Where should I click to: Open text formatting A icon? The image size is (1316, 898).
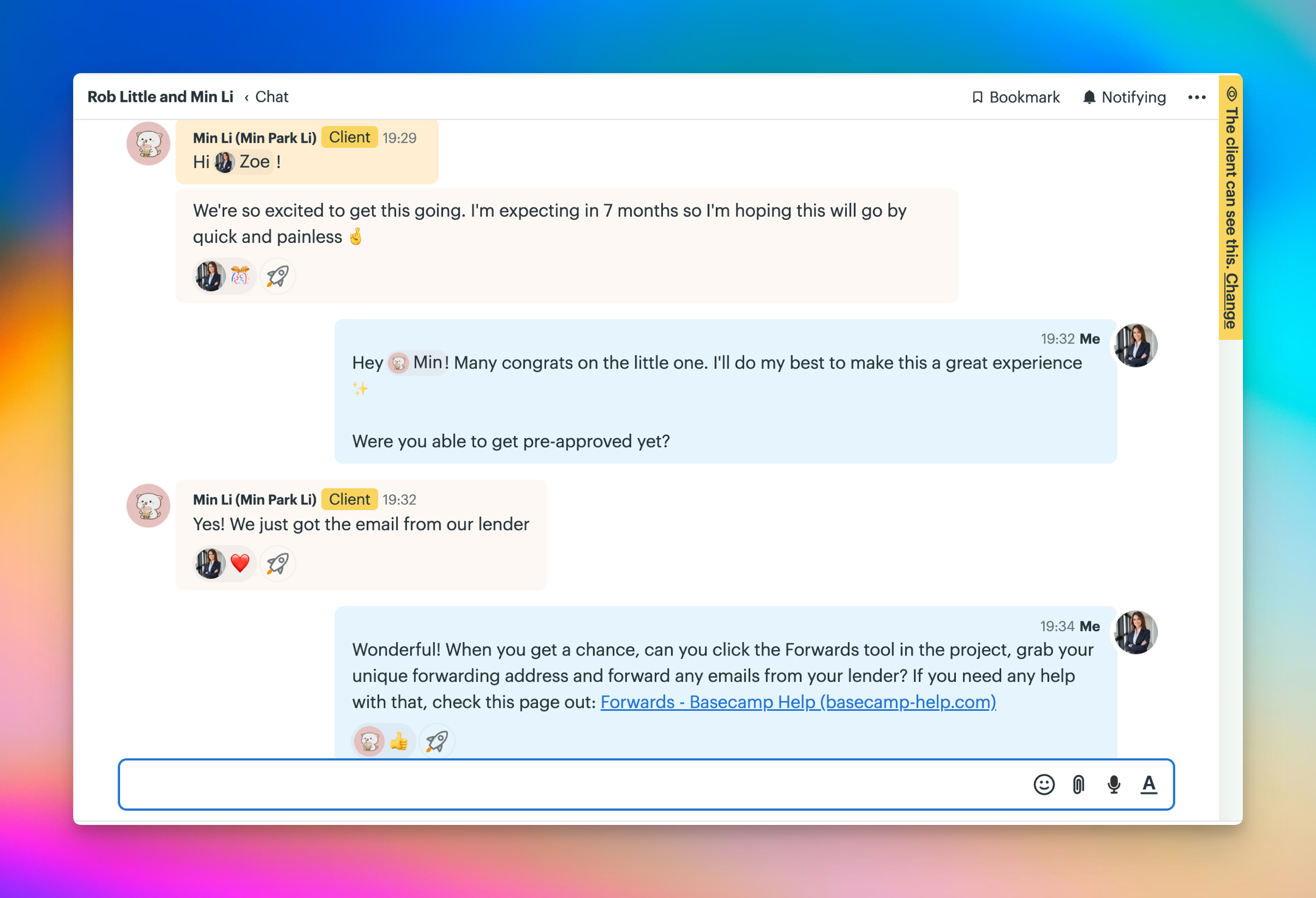tap(1148, 784)
